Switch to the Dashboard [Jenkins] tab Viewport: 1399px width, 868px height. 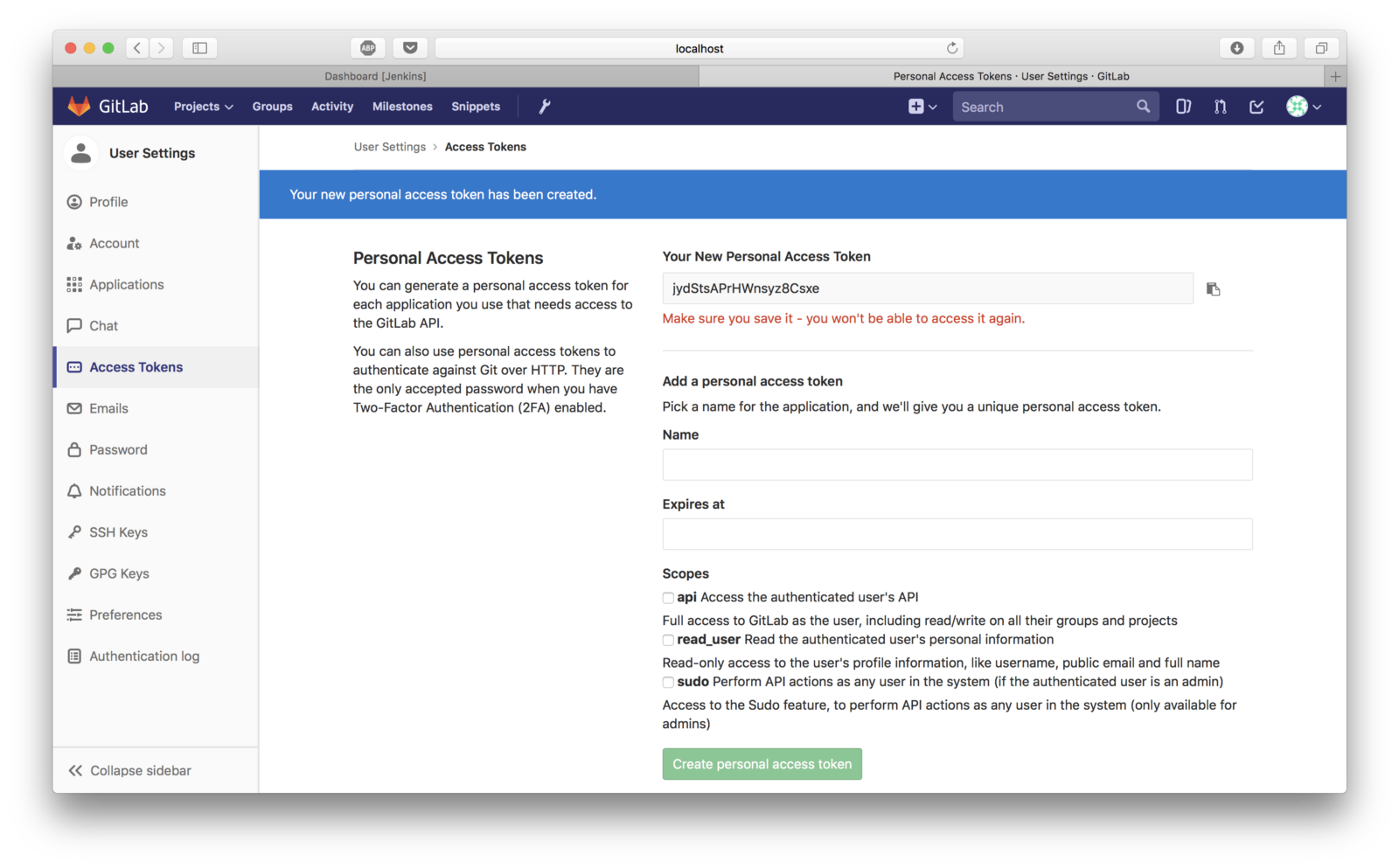click(x=376, y=76)
